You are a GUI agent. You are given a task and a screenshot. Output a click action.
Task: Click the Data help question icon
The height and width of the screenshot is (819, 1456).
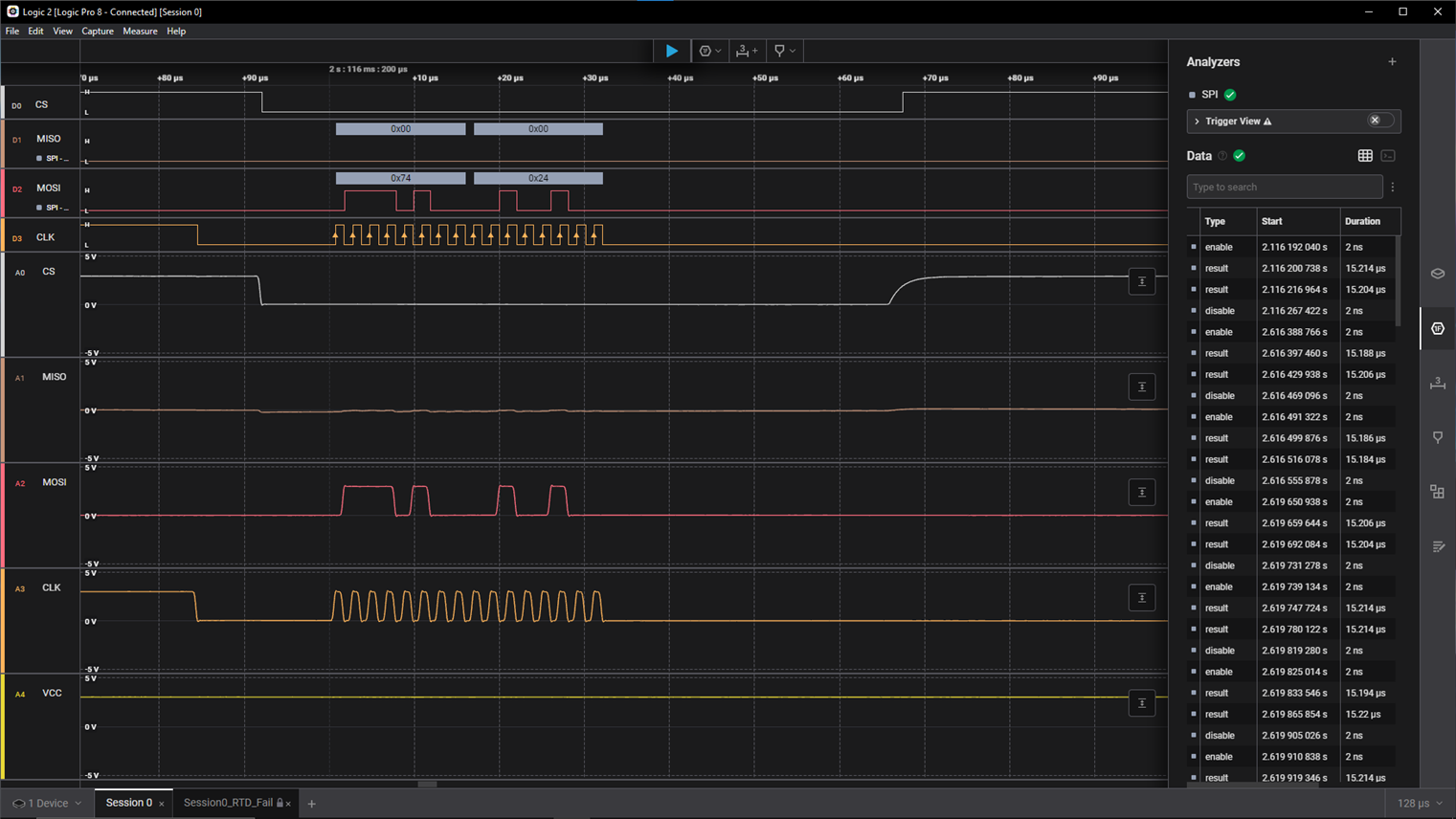(x=1222, y=156)
